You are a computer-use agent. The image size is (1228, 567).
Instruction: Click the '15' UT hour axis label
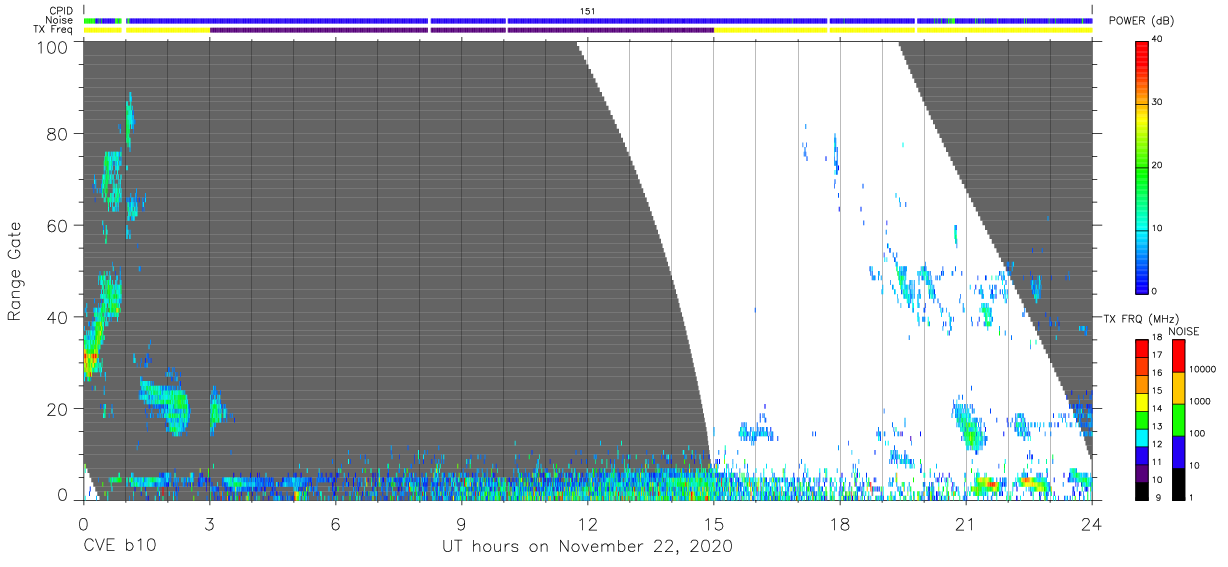714,523
